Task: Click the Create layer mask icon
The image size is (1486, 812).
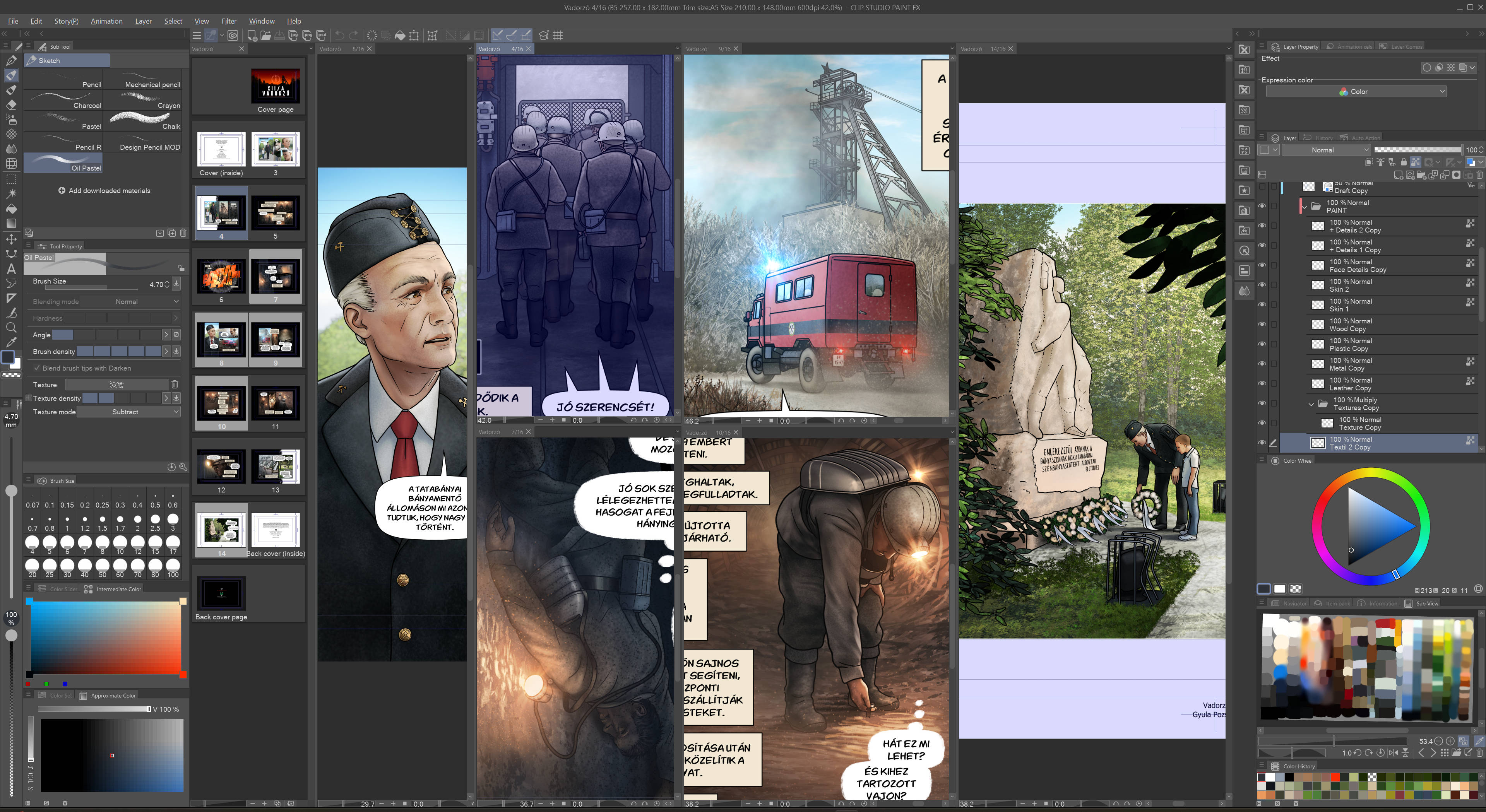Action: [x=1457, y=175]
